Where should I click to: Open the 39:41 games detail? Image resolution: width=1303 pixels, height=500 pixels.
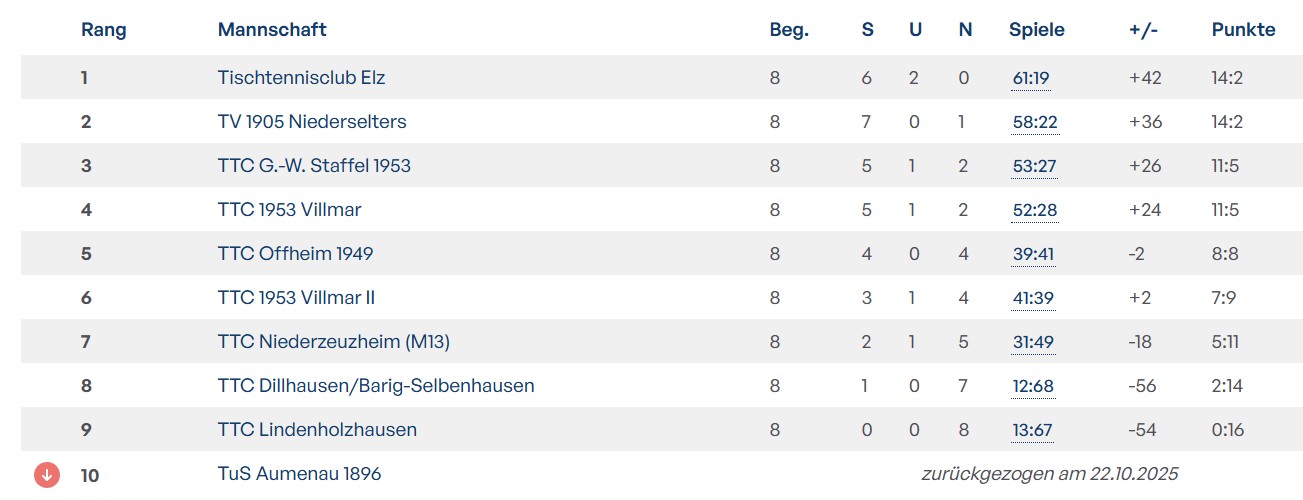(x=1033, y=254)
